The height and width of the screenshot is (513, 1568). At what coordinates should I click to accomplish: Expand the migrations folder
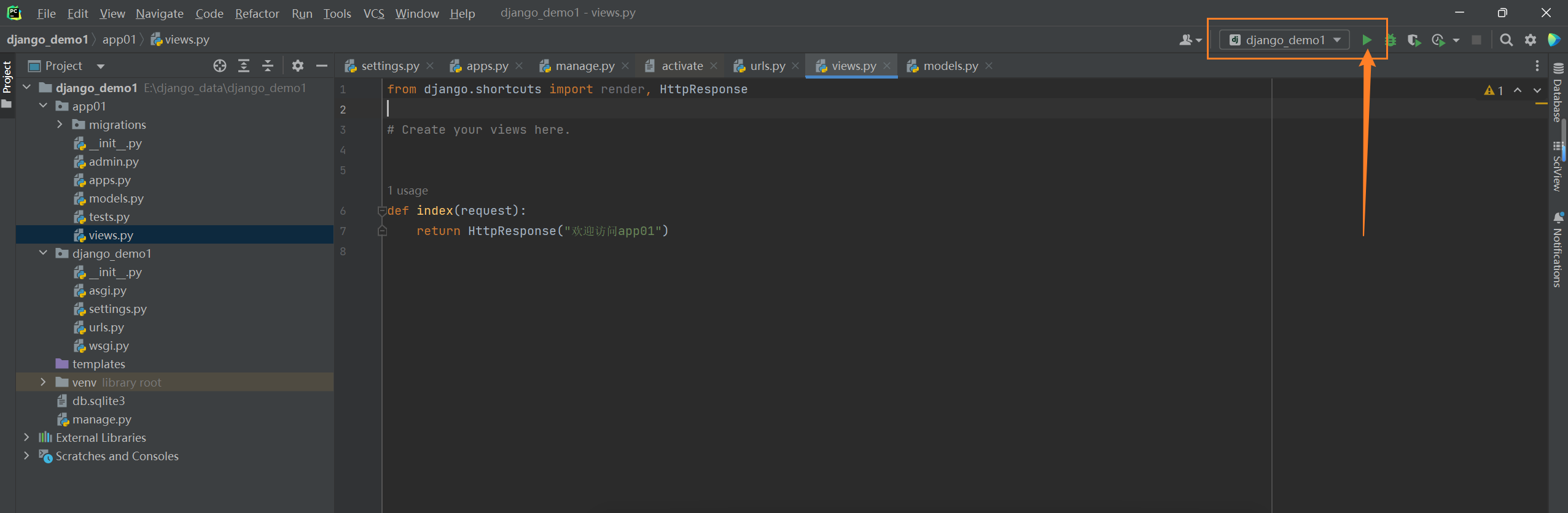60,125
